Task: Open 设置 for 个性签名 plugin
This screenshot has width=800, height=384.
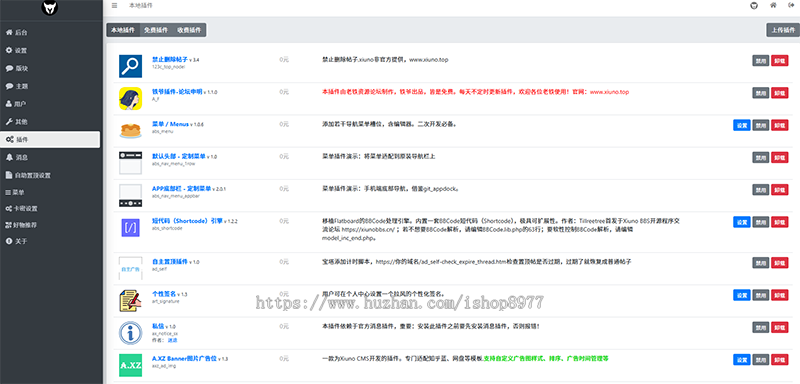Action: click(742, 295)
